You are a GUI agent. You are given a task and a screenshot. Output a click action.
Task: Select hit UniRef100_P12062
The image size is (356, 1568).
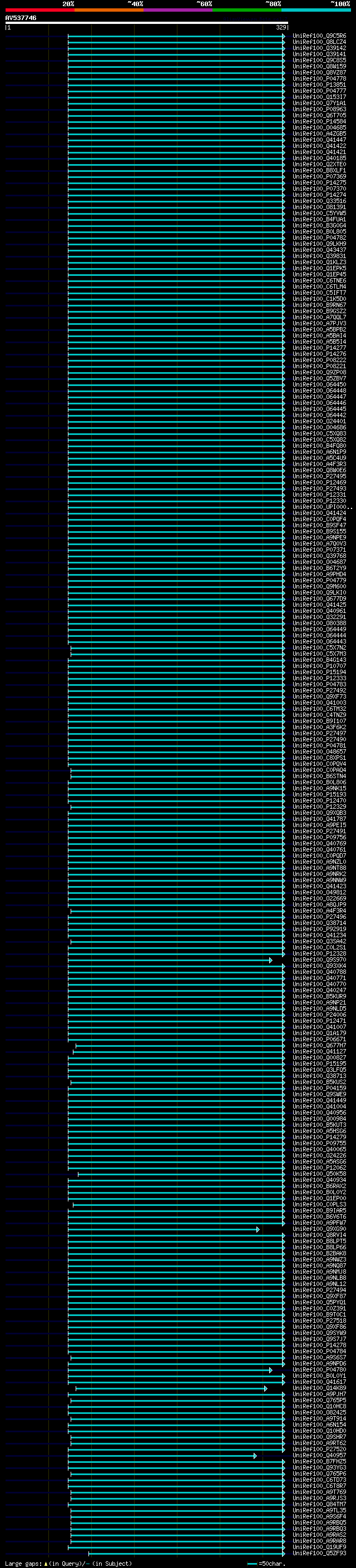coord(319,1168)
